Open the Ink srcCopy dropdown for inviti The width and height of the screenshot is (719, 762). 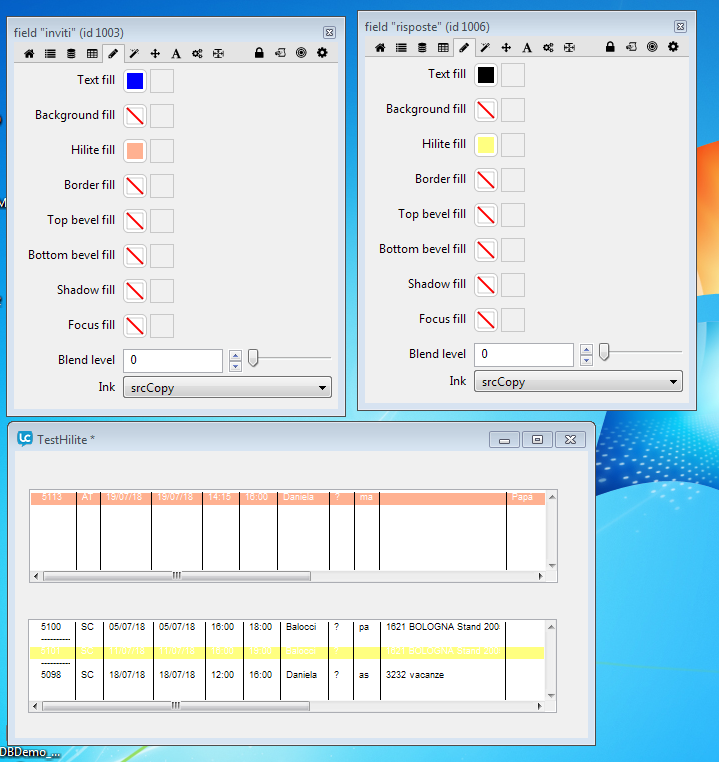[x=227, y=388]
